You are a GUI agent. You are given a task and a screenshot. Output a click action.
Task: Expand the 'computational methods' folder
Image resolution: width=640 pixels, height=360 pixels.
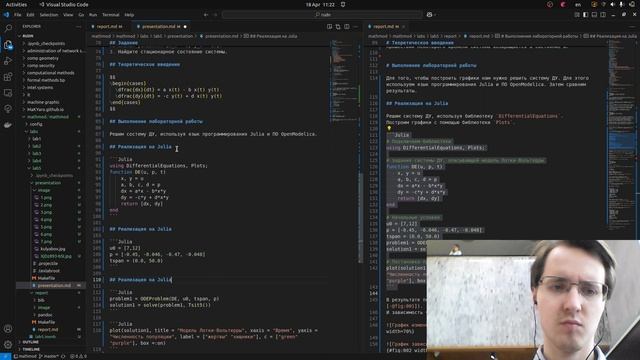coord(51,73)
